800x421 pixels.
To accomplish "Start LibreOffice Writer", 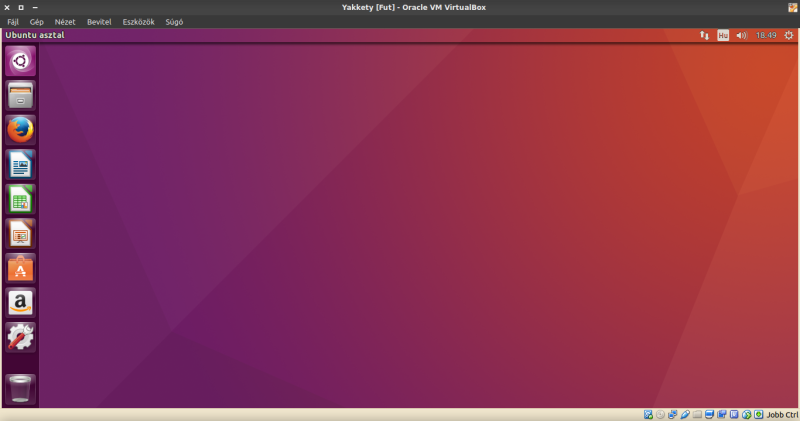I will (x=21, y=165).
